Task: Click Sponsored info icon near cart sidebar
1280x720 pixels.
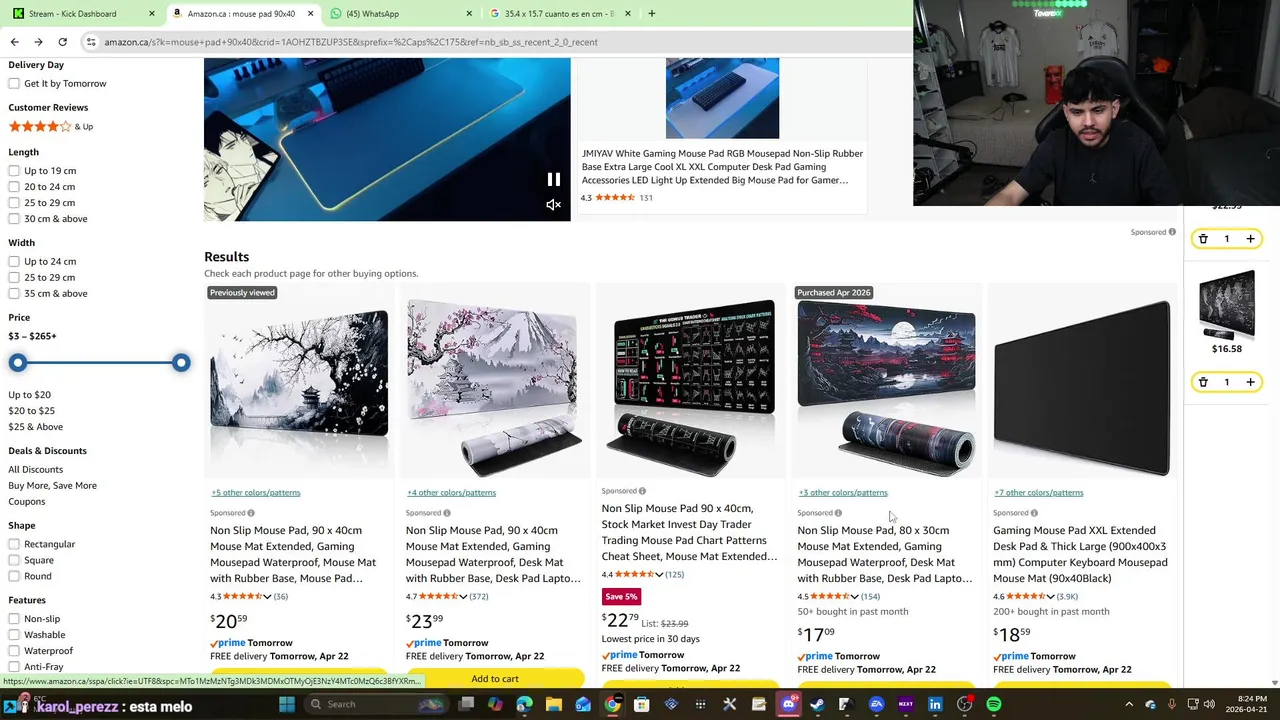Action: [1172, 232]
